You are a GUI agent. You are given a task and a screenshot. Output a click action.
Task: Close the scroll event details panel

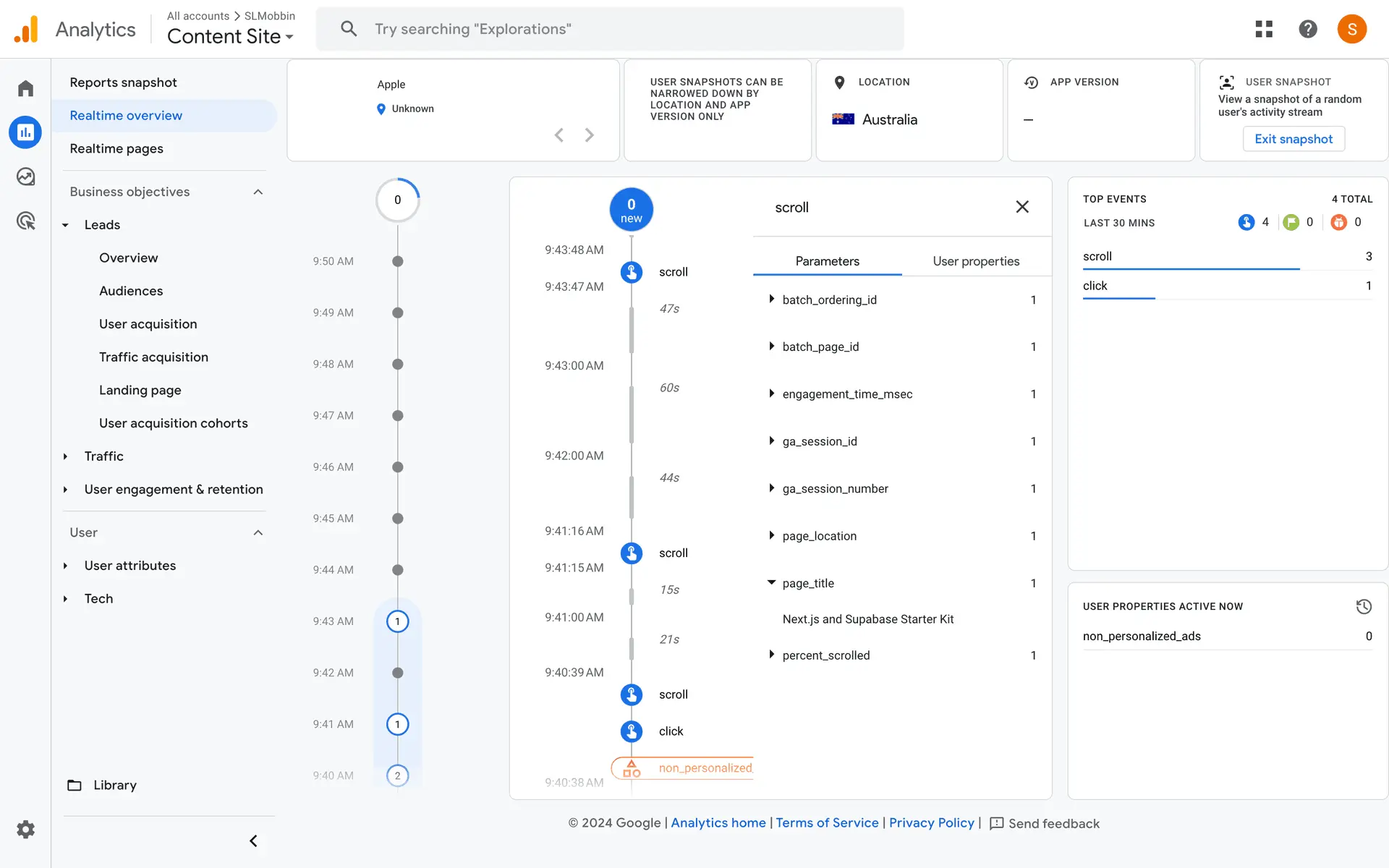tap(1022, 207)
